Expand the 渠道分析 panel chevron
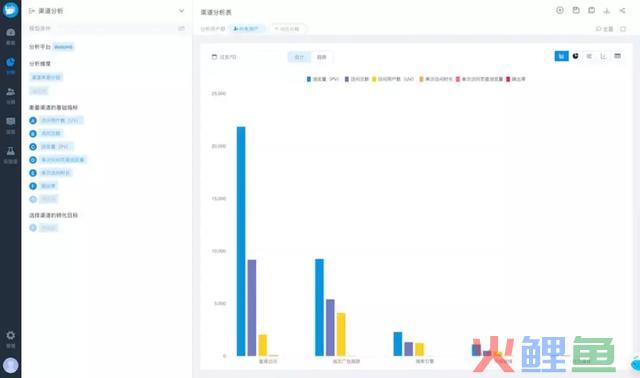640x378 pixels. click(181, 11)
